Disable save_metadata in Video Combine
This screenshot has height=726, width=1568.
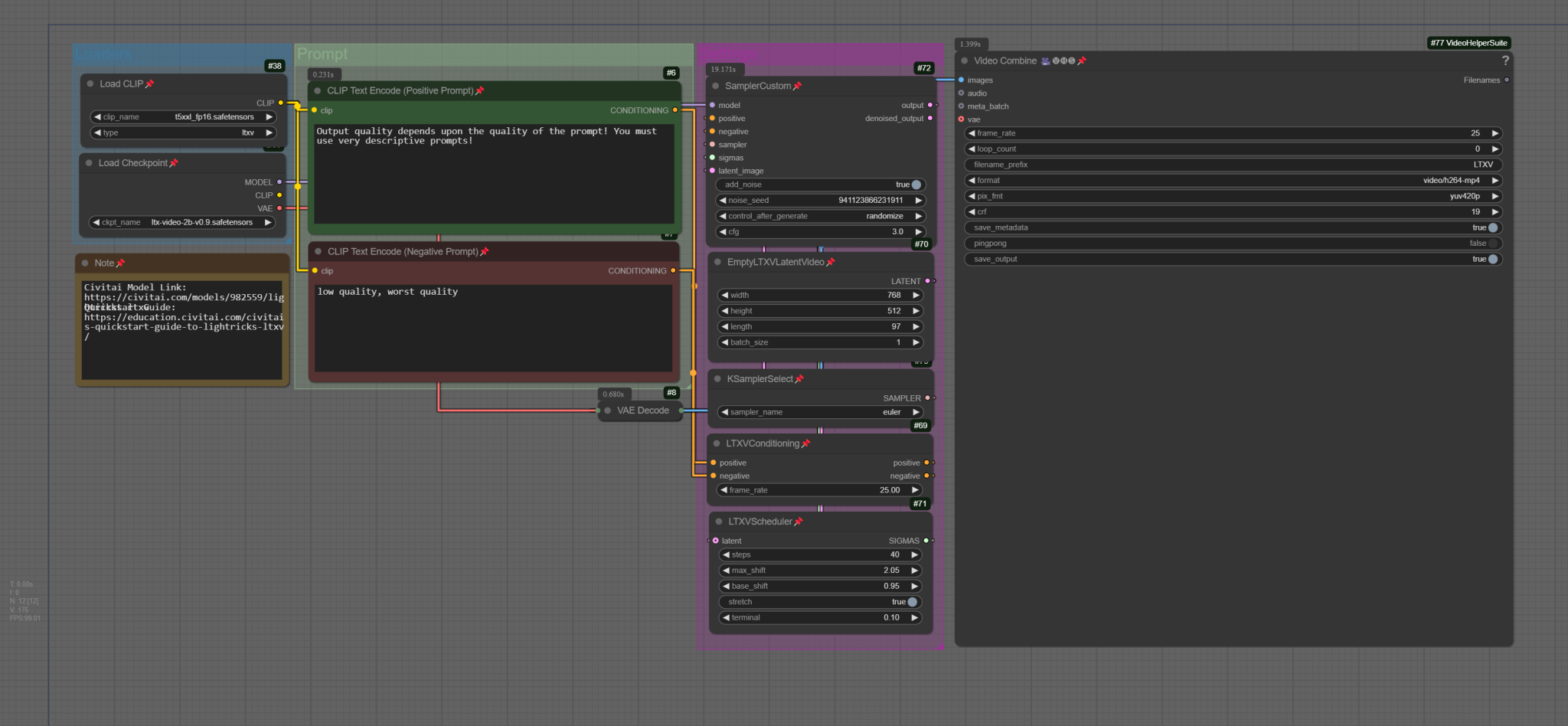click(x=1492, y=228)
